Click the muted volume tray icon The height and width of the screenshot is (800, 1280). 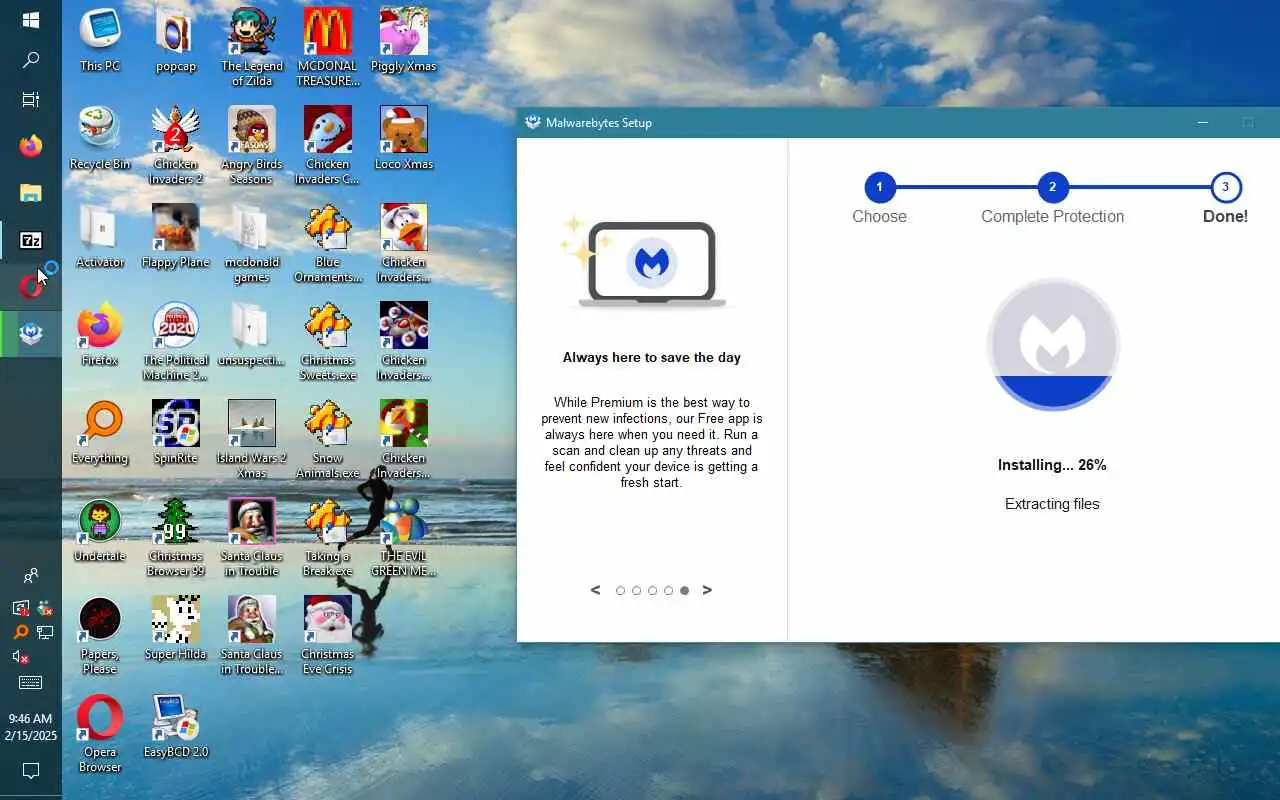[x=20, y=657]
